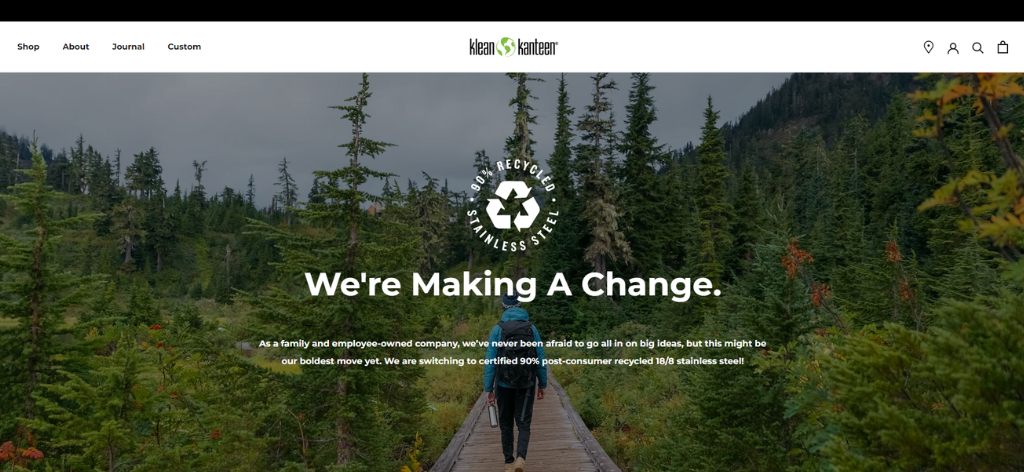Click the 90% Recycled Stainless Steel badge
1024x472 pixels.
513,205
